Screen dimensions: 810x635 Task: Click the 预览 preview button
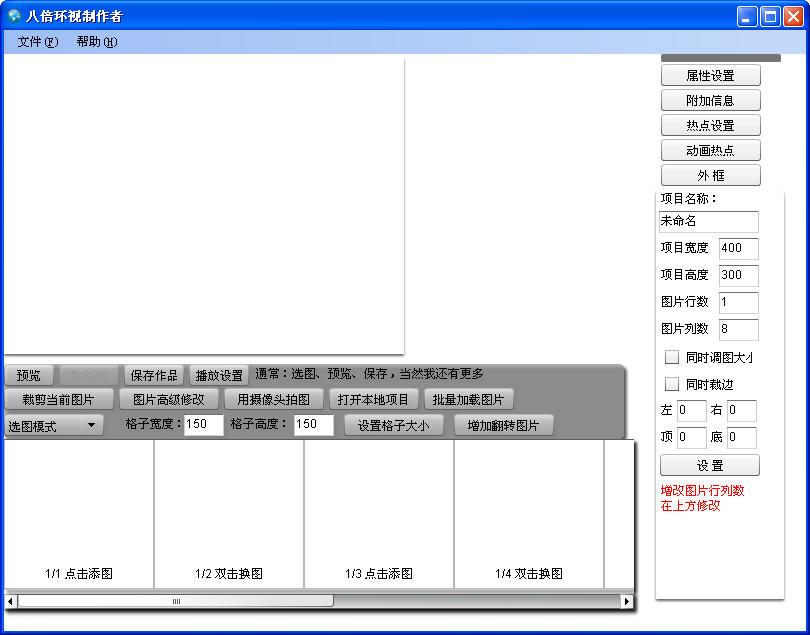click(29, 374)
